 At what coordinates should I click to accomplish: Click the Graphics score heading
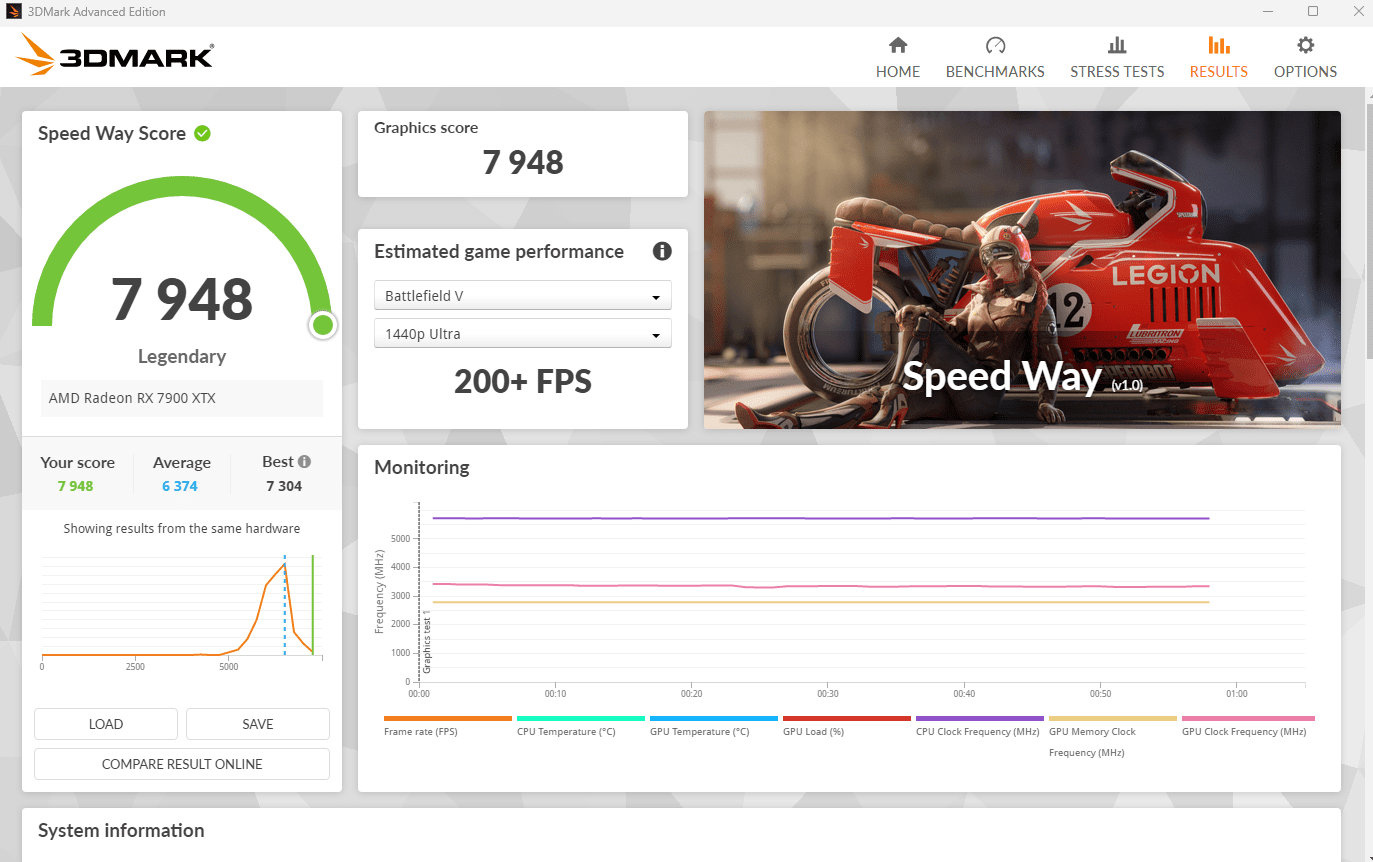coord(426,128)
